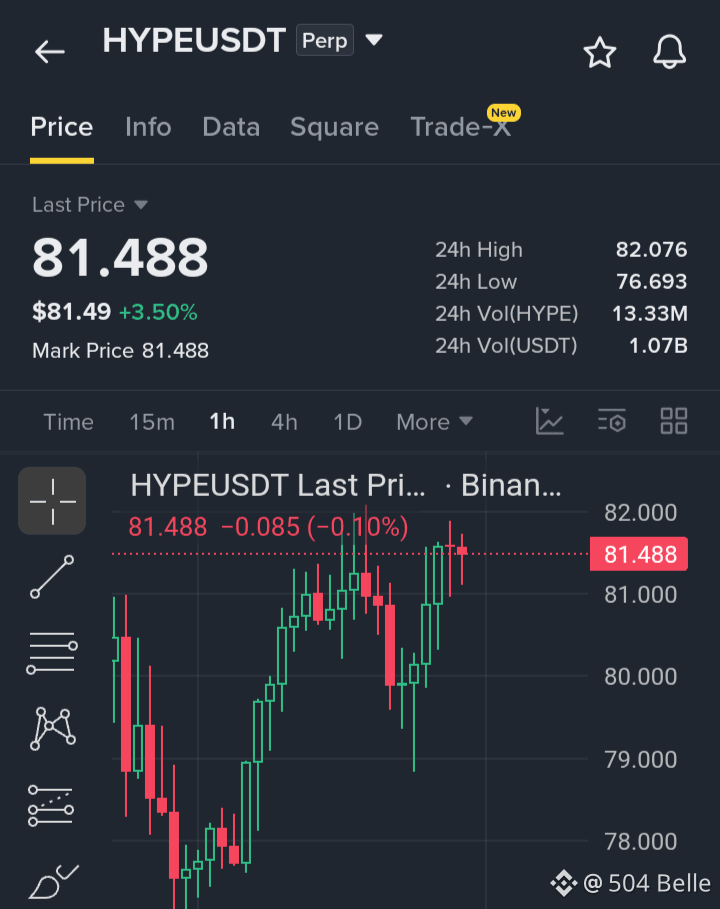Screen dimensions: 720x909
Task: Open the Last Price dropdown
Action: [x=90, y=205]
